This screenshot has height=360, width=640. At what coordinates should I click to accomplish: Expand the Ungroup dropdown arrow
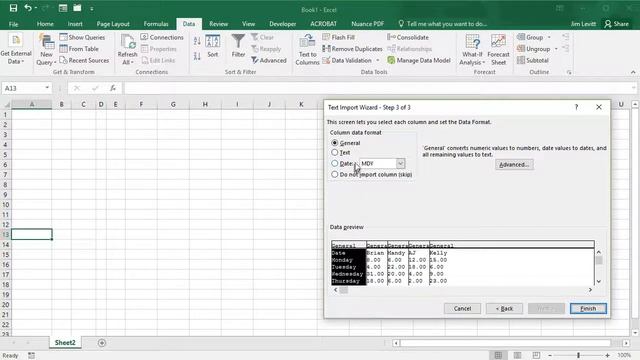tap(556, 49)
